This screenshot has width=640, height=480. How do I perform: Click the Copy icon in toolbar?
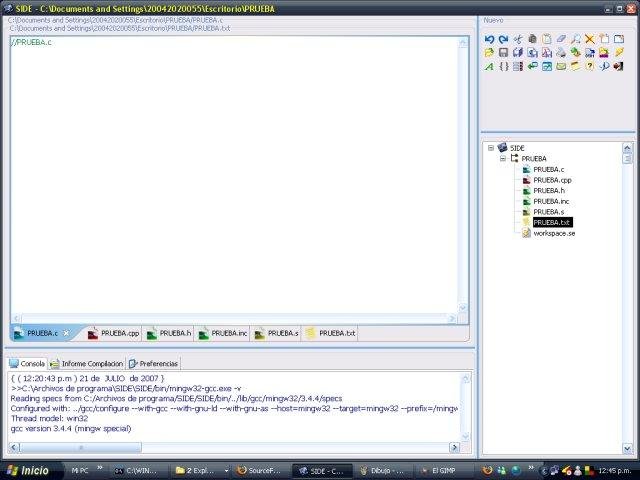(532, 39)
